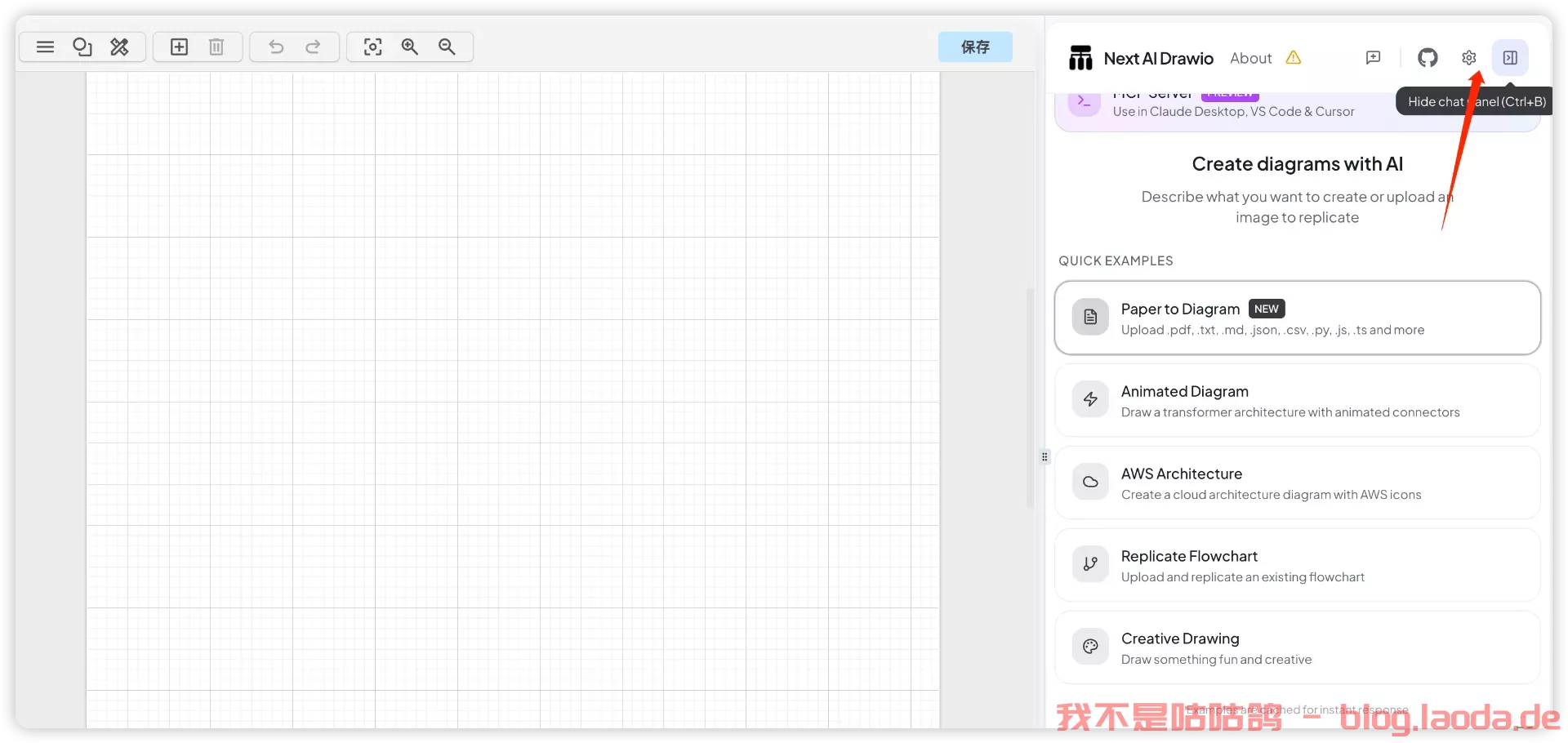Zoom out with the magnifier minus
Image resolution: width=1568 pixels, height=743 pixels.
[x=447, y=47]
